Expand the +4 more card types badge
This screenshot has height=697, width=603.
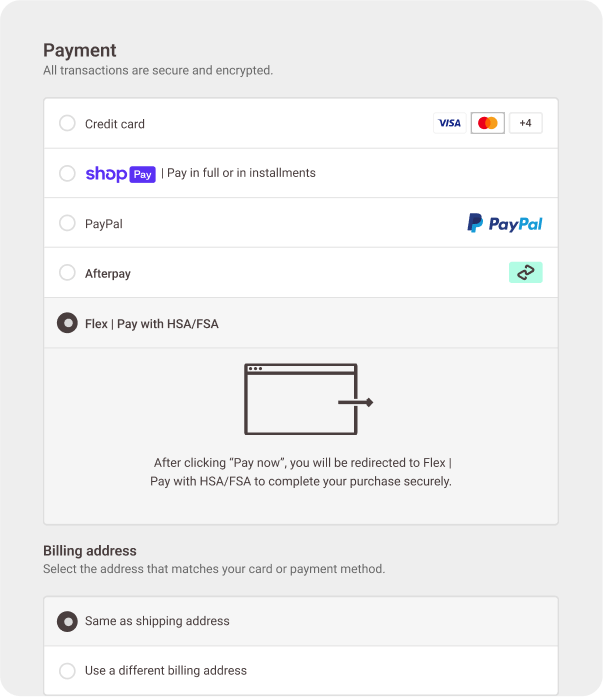(525, 123)
